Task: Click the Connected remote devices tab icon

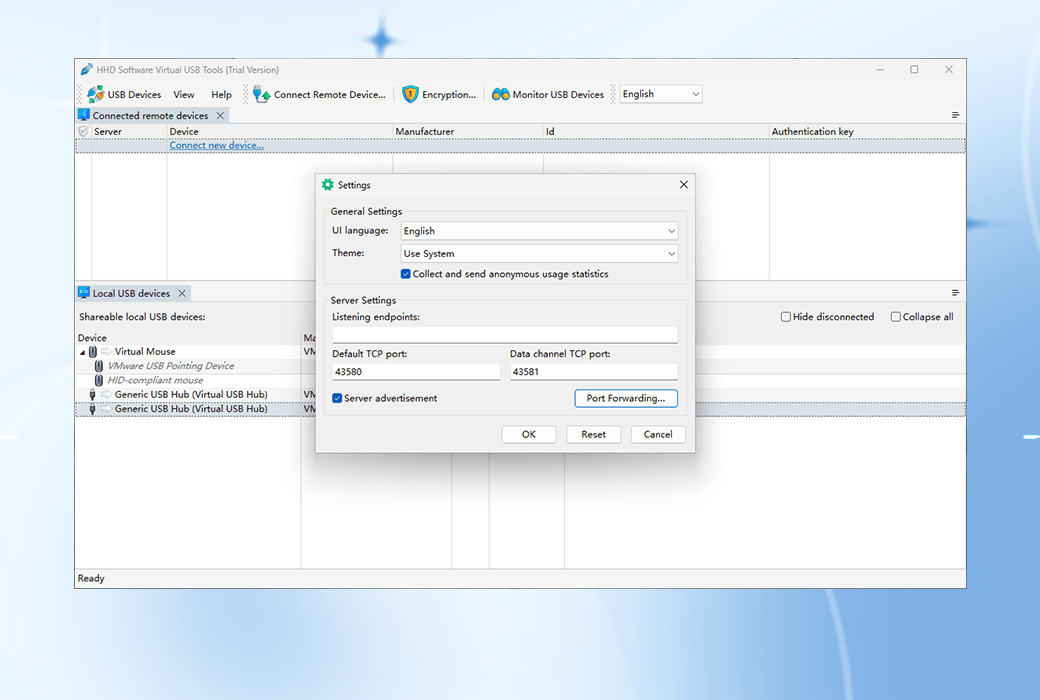Action: point(83,114)
